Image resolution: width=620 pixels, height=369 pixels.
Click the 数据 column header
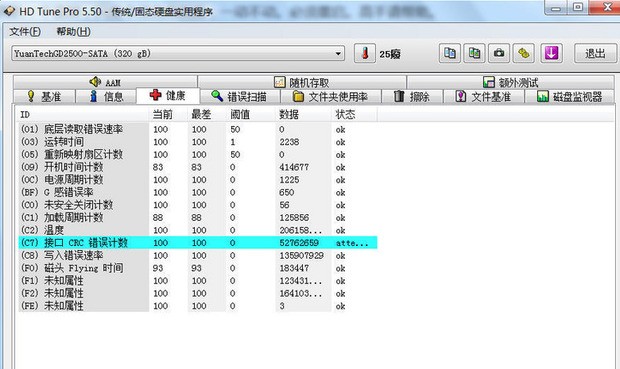click(303, 115)
